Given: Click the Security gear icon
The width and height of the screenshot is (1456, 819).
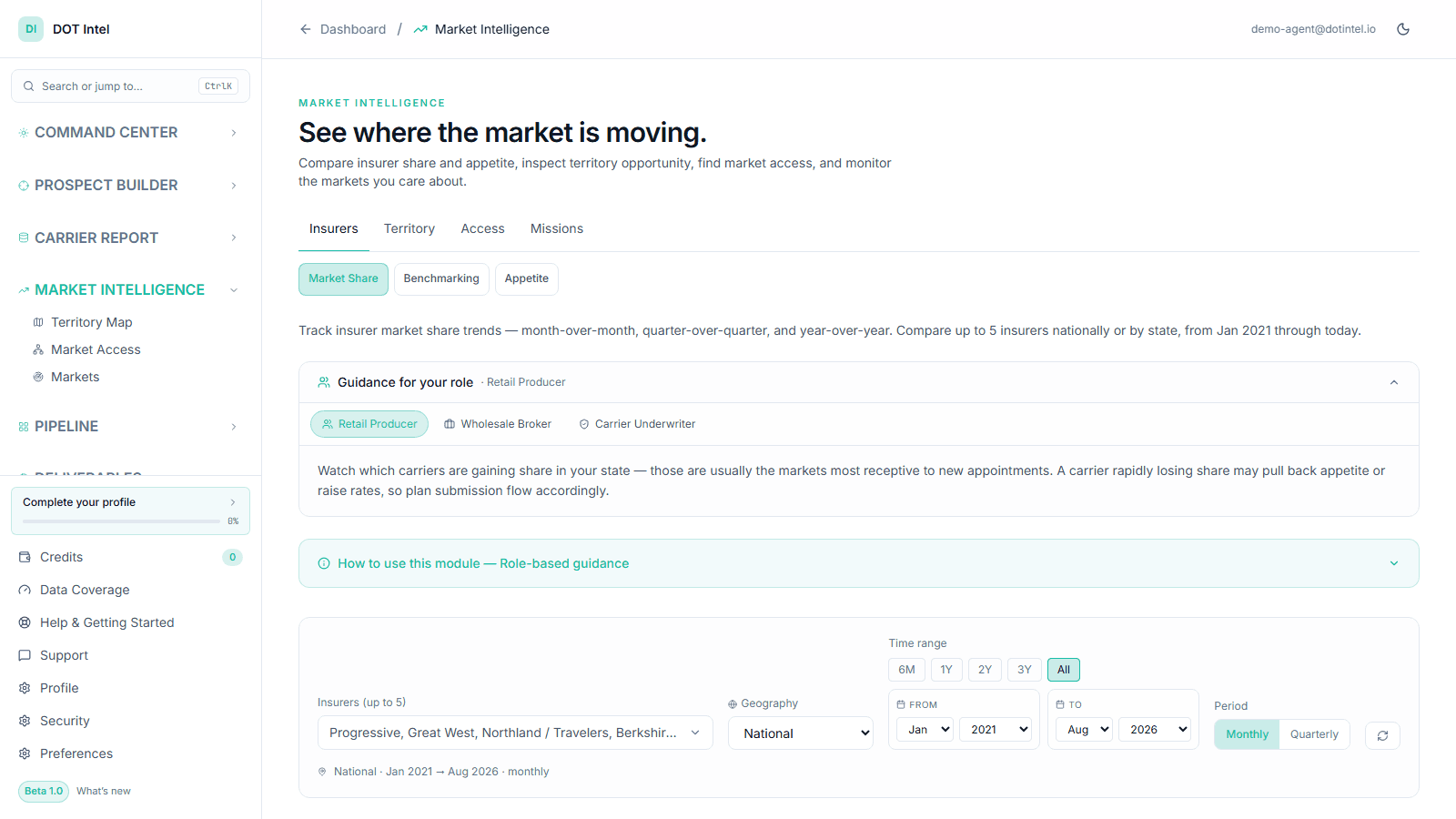Looking at the screenshot, I should coord(25,721).
